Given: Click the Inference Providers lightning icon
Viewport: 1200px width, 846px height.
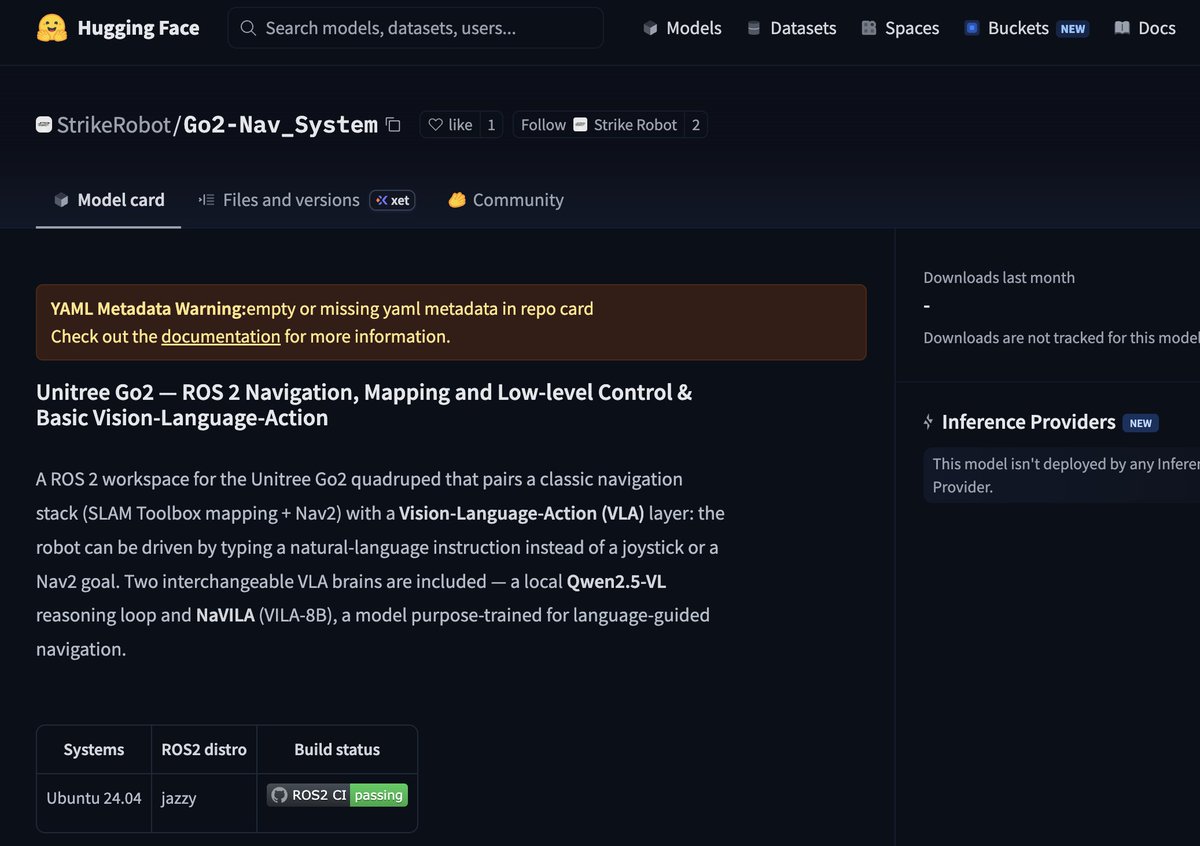Looking at the screenshot, I should [x=929, y=422].
